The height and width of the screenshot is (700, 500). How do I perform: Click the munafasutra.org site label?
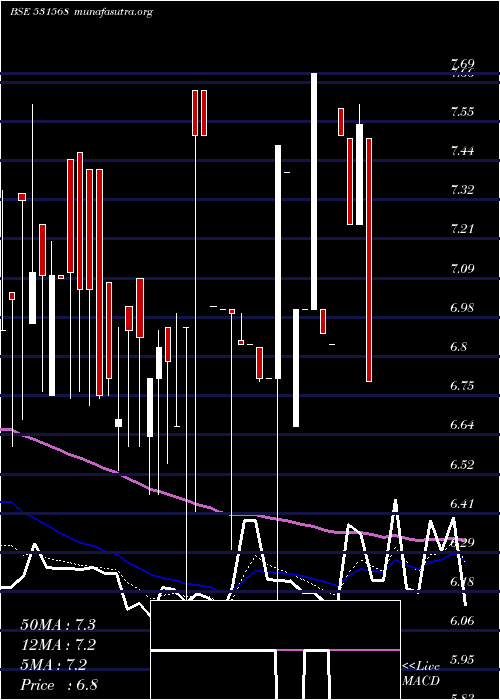pos(114,12)
